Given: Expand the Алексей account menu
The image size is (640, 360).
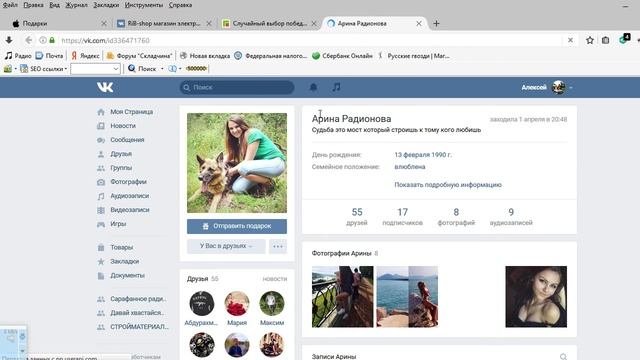Looking at the screenshot, I should 547,87.
